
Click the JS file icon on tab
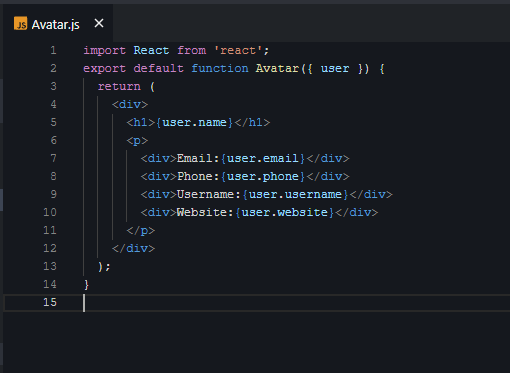[x=21, y=24]
